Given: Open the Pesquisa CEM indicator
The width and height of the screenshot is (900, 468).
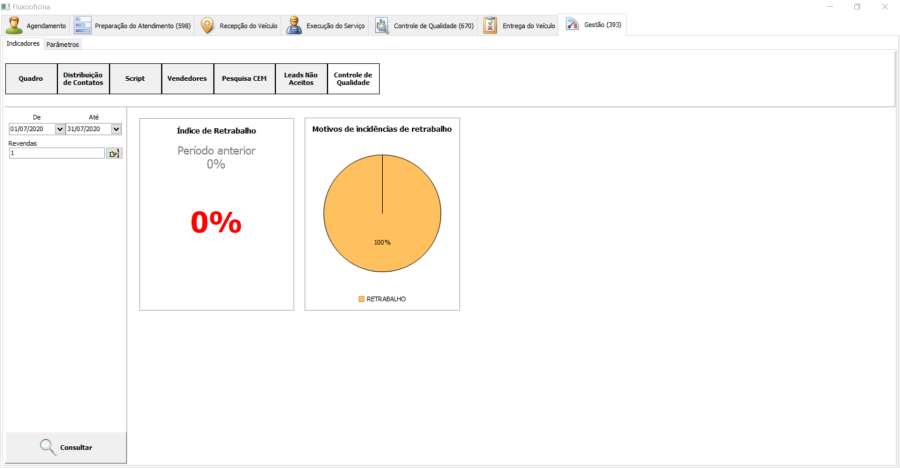Looking at the screenshot, I should pyautogui.click(x=245, y=79).
